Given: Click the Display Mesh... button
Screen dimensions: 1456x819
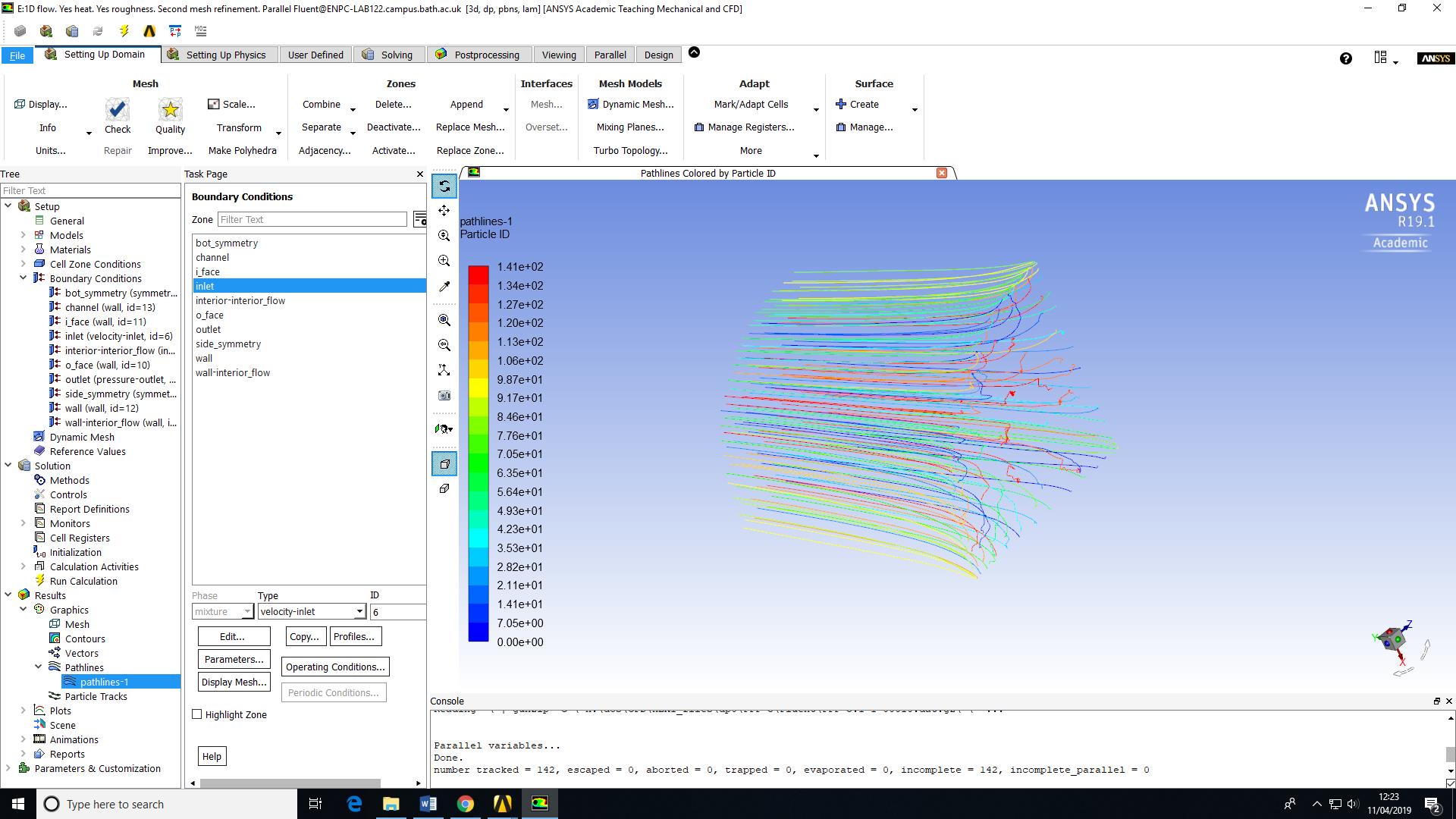Looking at the screenshot, I should click(234, 682).
